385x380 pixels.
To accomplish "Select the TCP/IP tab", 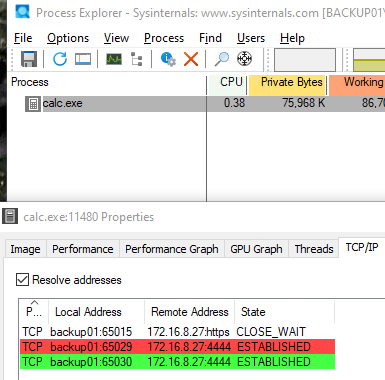I will (x=362, y=247).
